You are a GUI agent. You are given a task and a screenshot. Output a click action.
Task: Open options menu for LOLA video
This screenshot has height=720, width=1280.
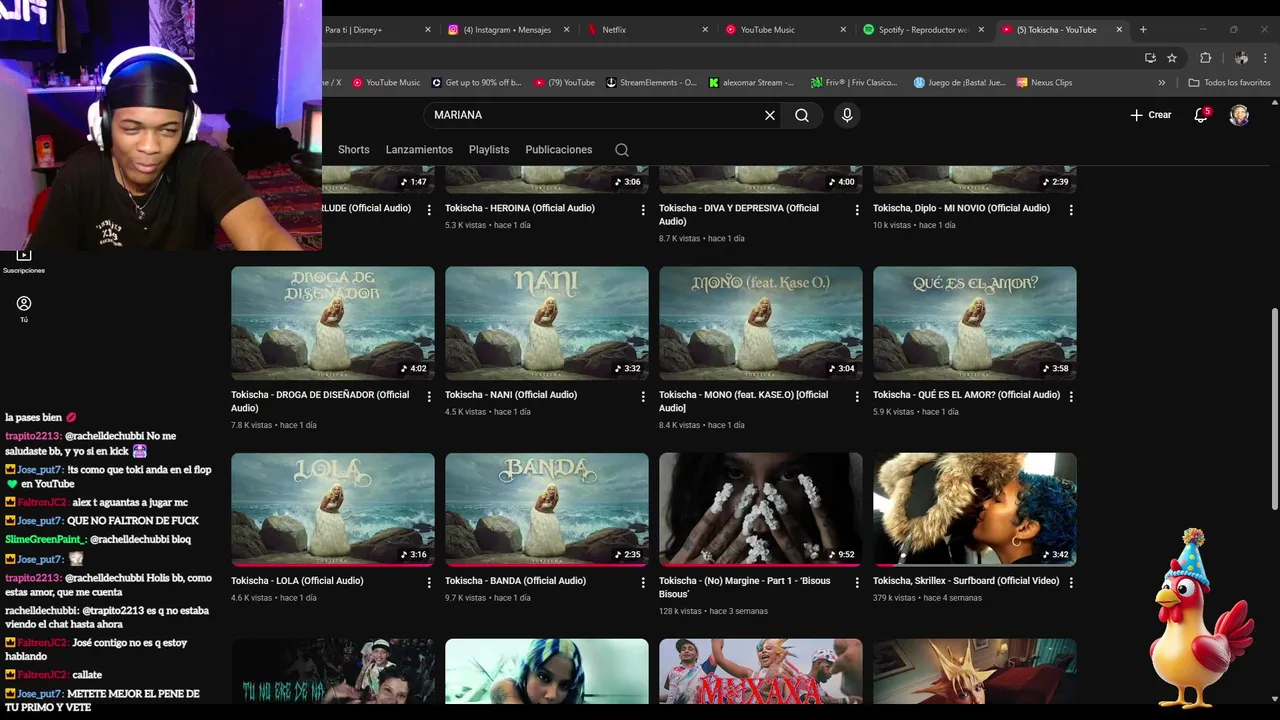(x=429, y=583)
